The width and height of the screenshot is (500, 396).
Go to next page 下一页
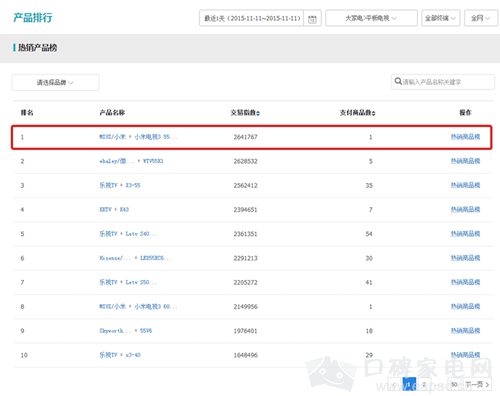477,384
